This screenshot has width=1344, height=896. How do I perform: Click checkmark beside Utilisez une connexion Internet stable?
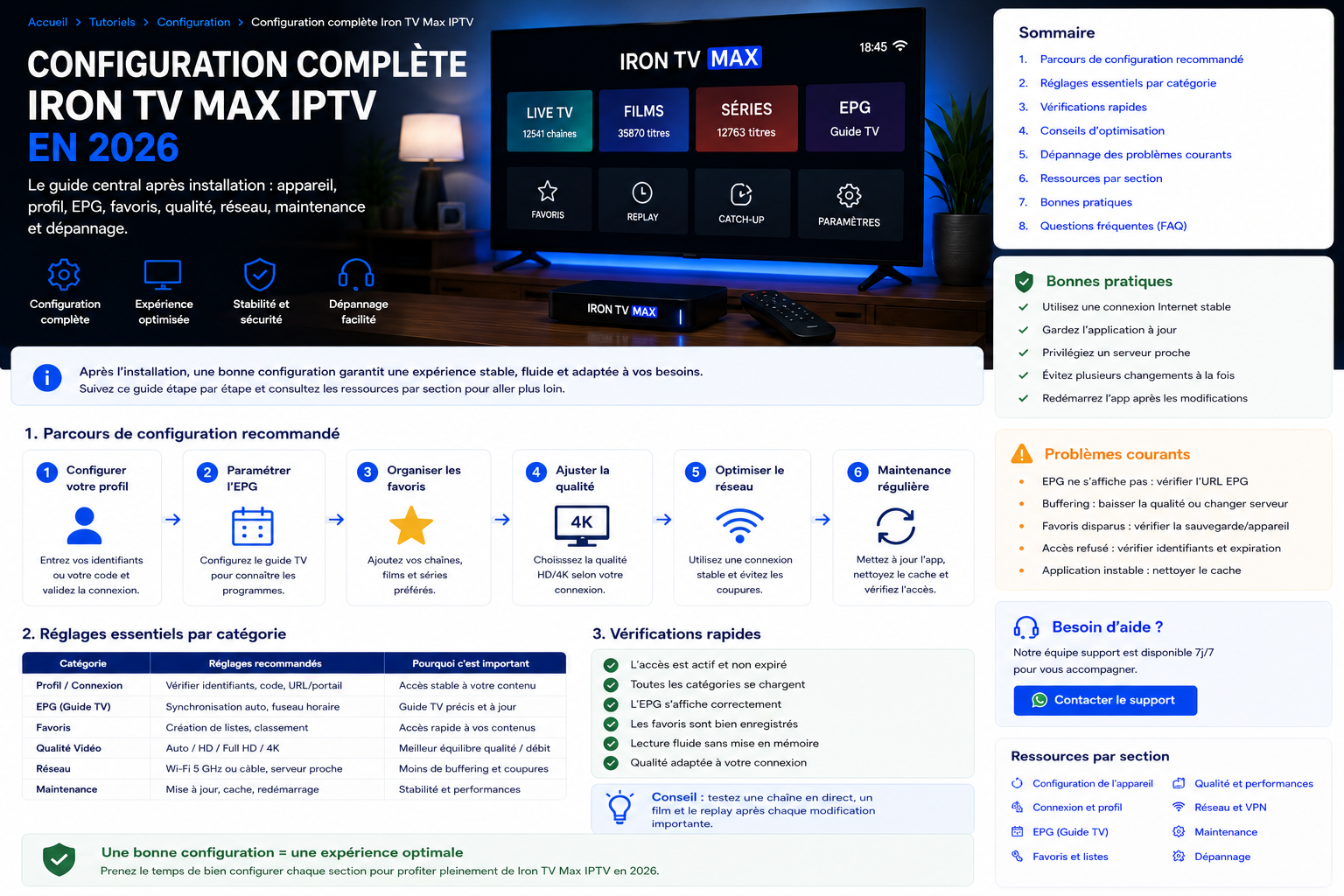tap(1023, 307)
